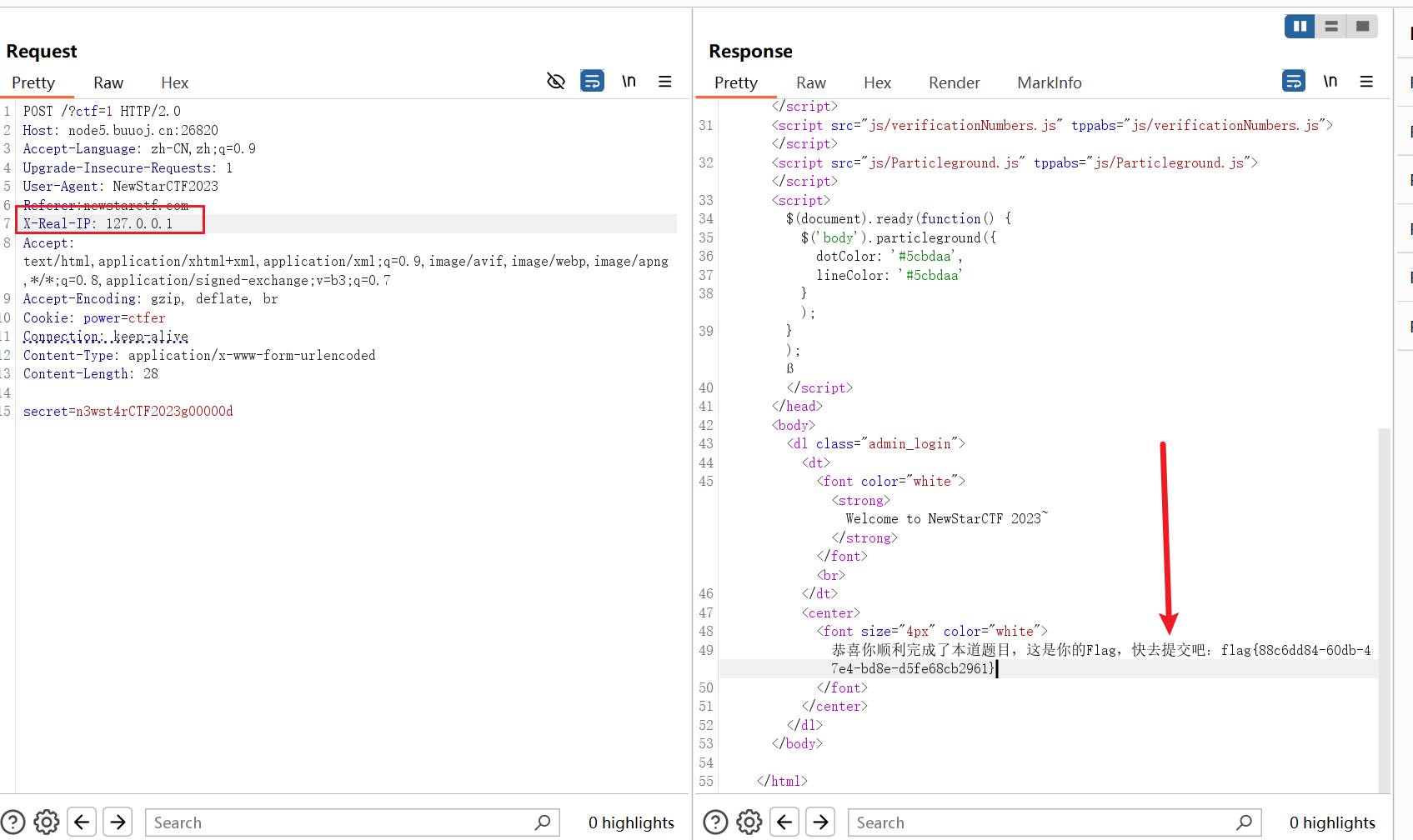Open Response Render tab
Image resolution: width=1413 pixels, height=840 pixels.
(955, 82)
